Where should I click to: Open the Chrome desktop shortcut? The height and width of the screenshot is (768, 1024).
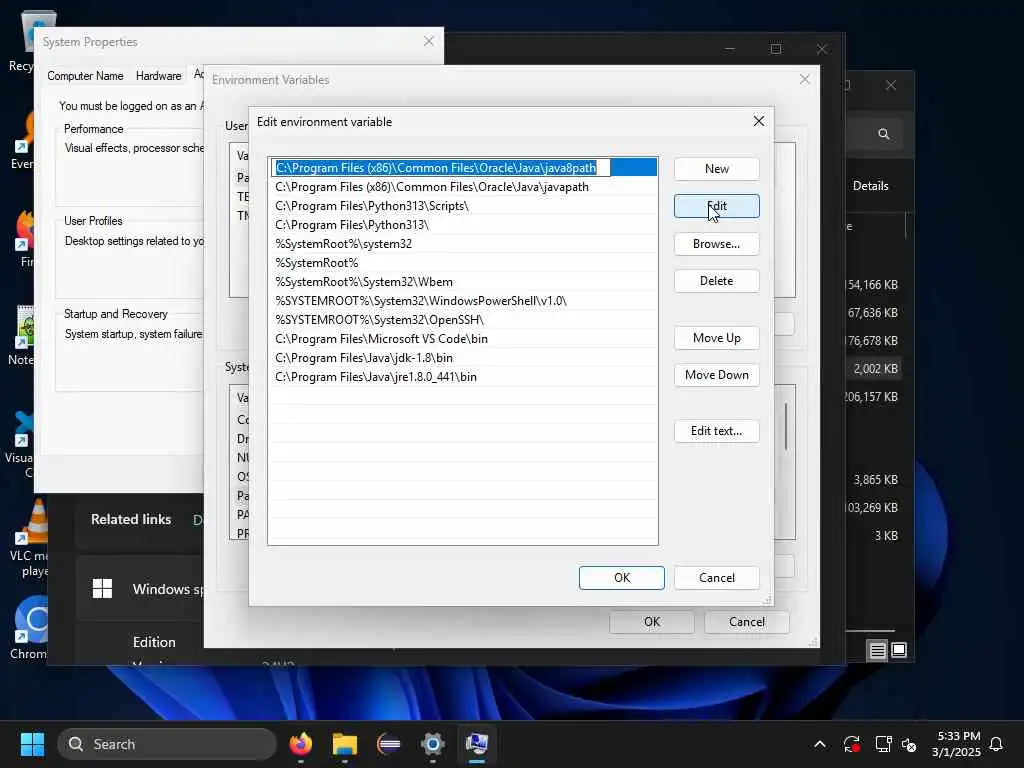point(29,628)
